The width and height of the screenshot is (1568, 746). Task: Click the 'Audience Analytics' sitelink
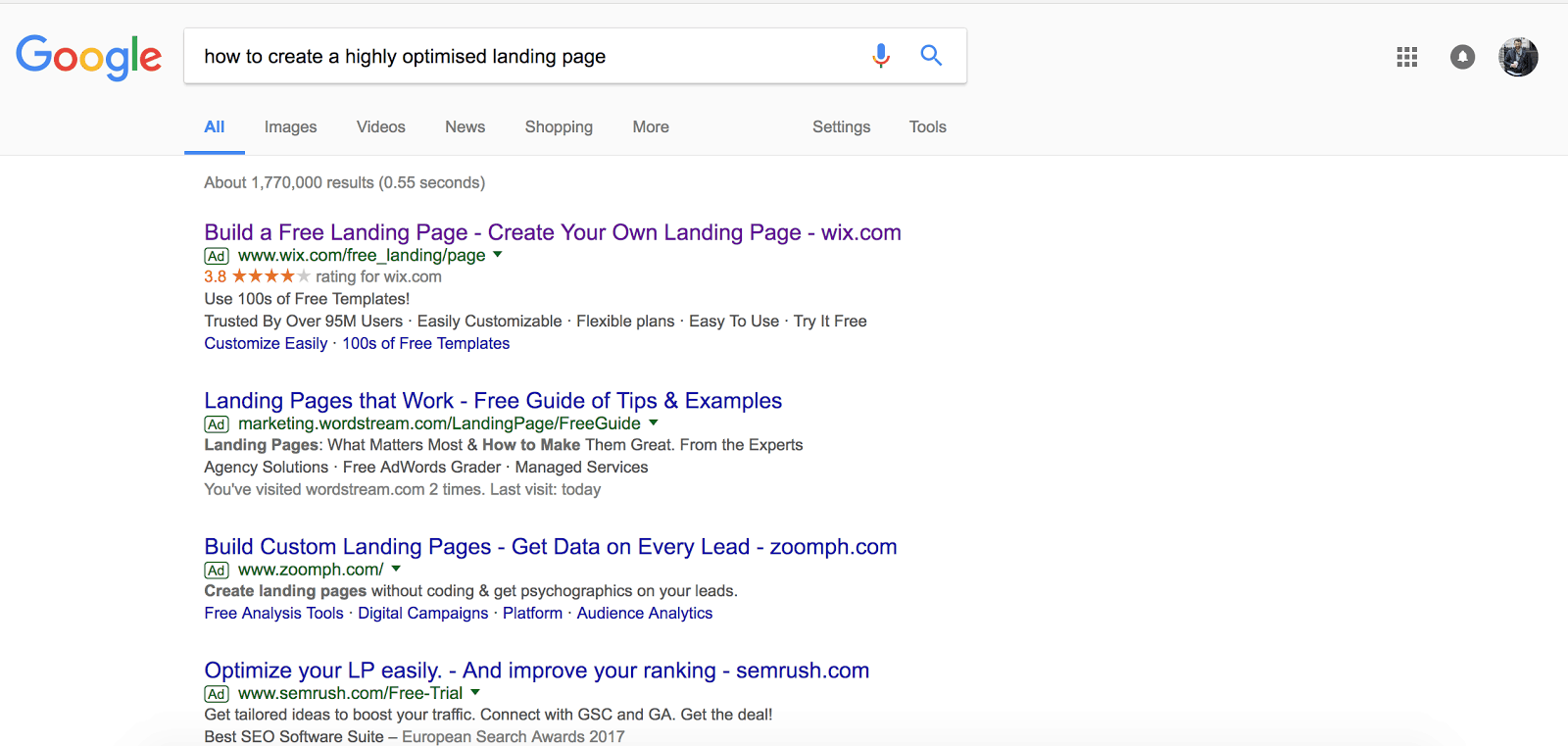(645, 613)
